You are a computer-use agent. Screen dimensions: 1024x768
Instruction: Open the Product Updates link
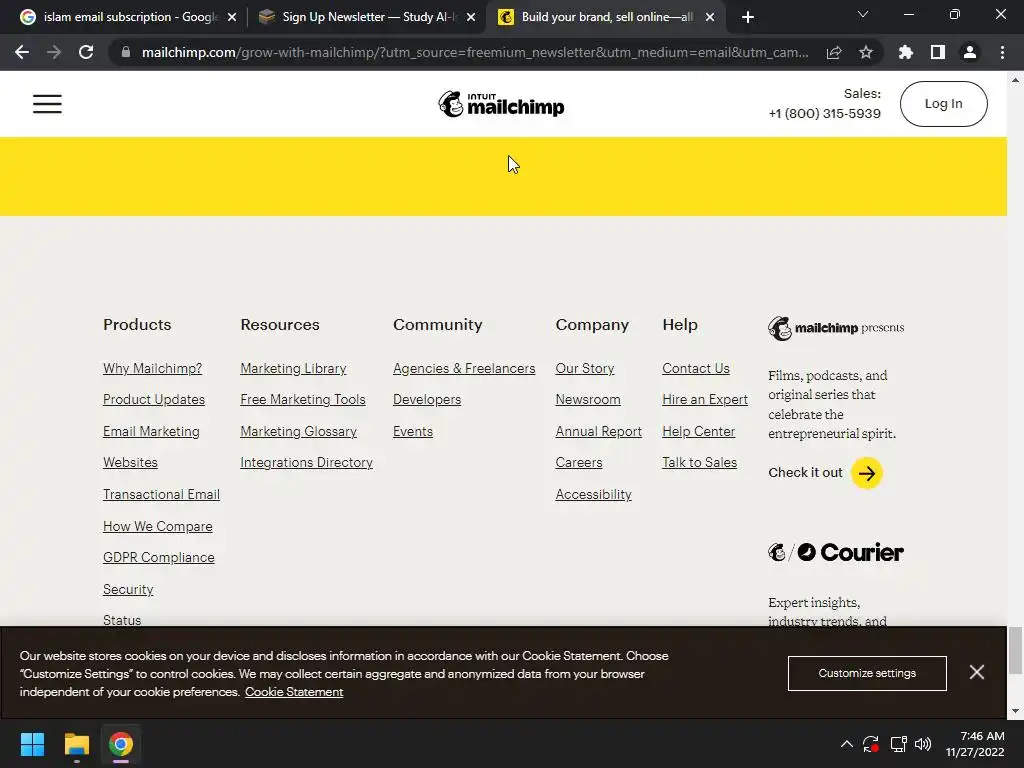click(153, 400)
